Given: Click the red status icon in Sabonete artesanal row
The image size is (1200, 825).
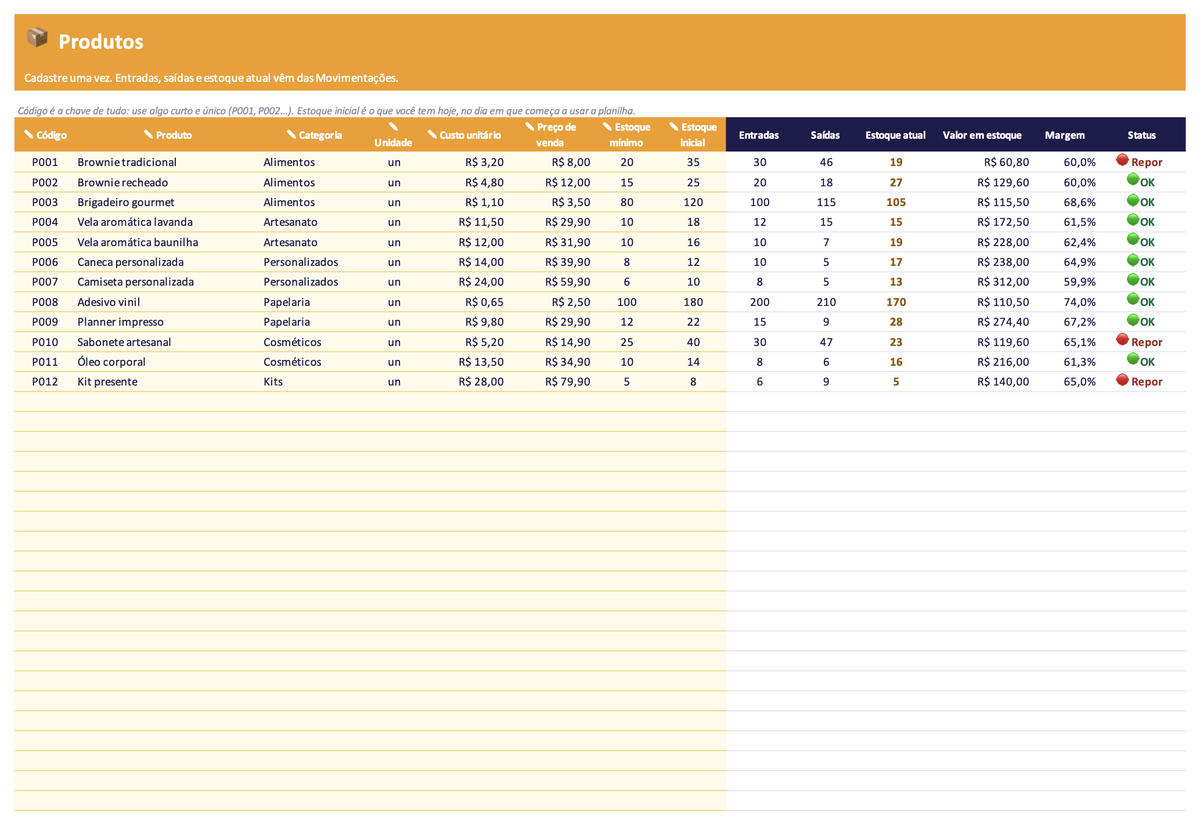Looking at the screenshot, I should pyautogui.click(x=1122, y=340).
